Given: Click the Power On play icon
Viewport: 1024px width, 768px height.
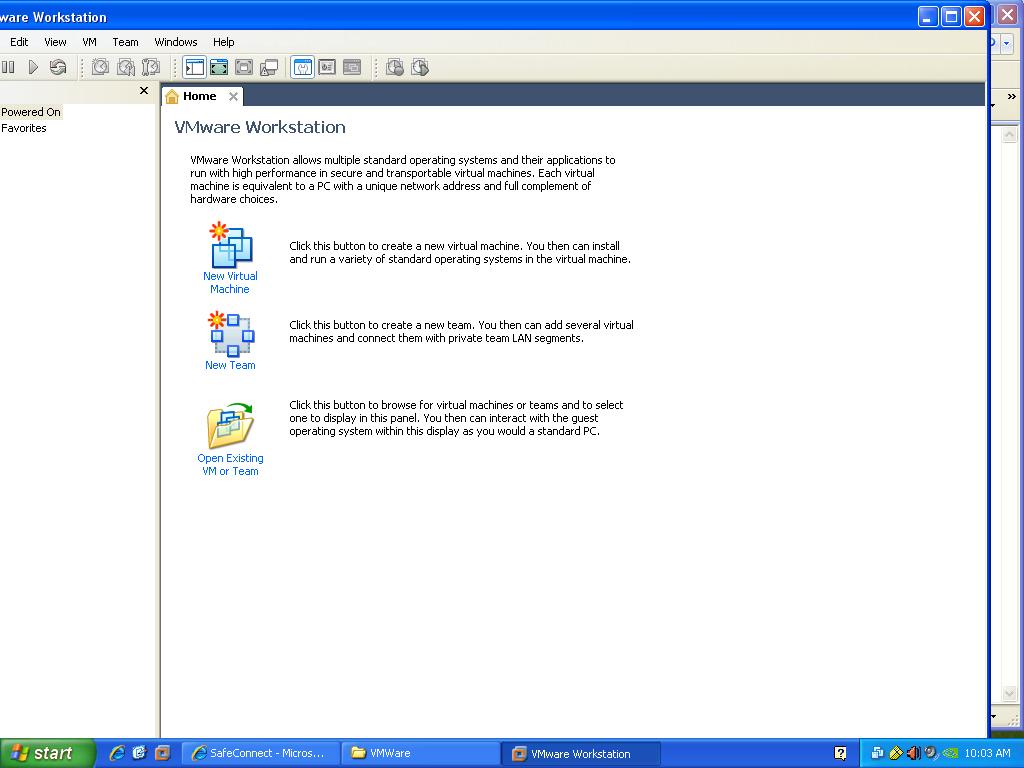Looking at the screenshot, I should tap(33, 67).
